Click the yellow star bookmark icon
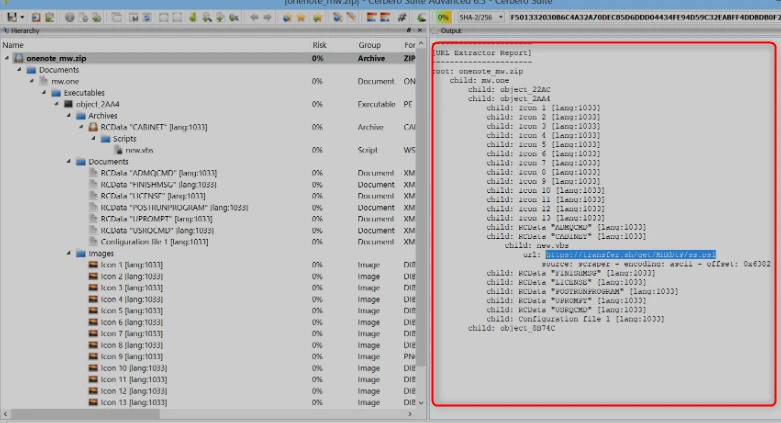 pos(301,18)
